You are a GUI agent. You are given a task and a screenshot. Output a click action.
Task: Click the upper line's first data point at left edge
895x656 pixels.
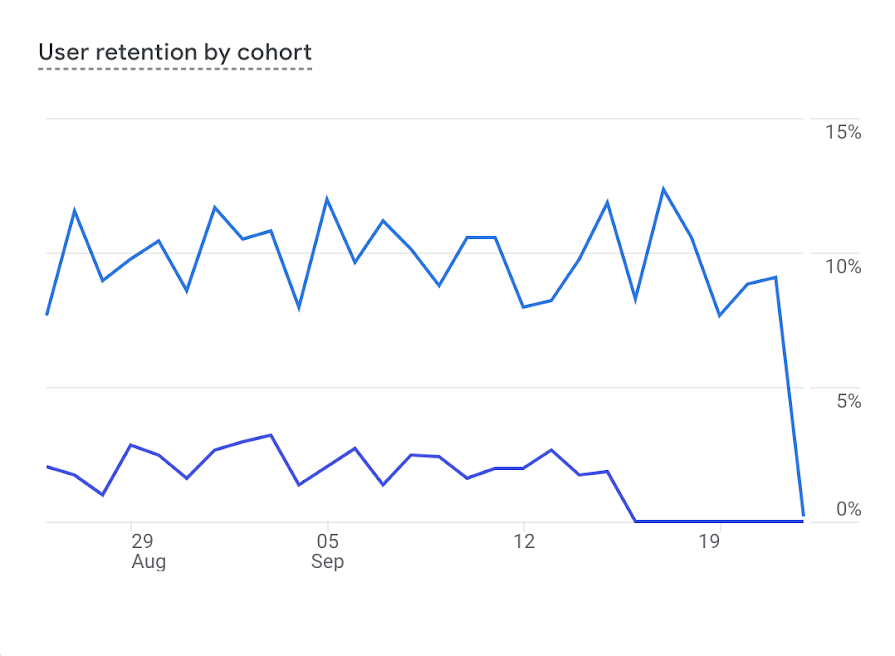[x=47, y=314]
